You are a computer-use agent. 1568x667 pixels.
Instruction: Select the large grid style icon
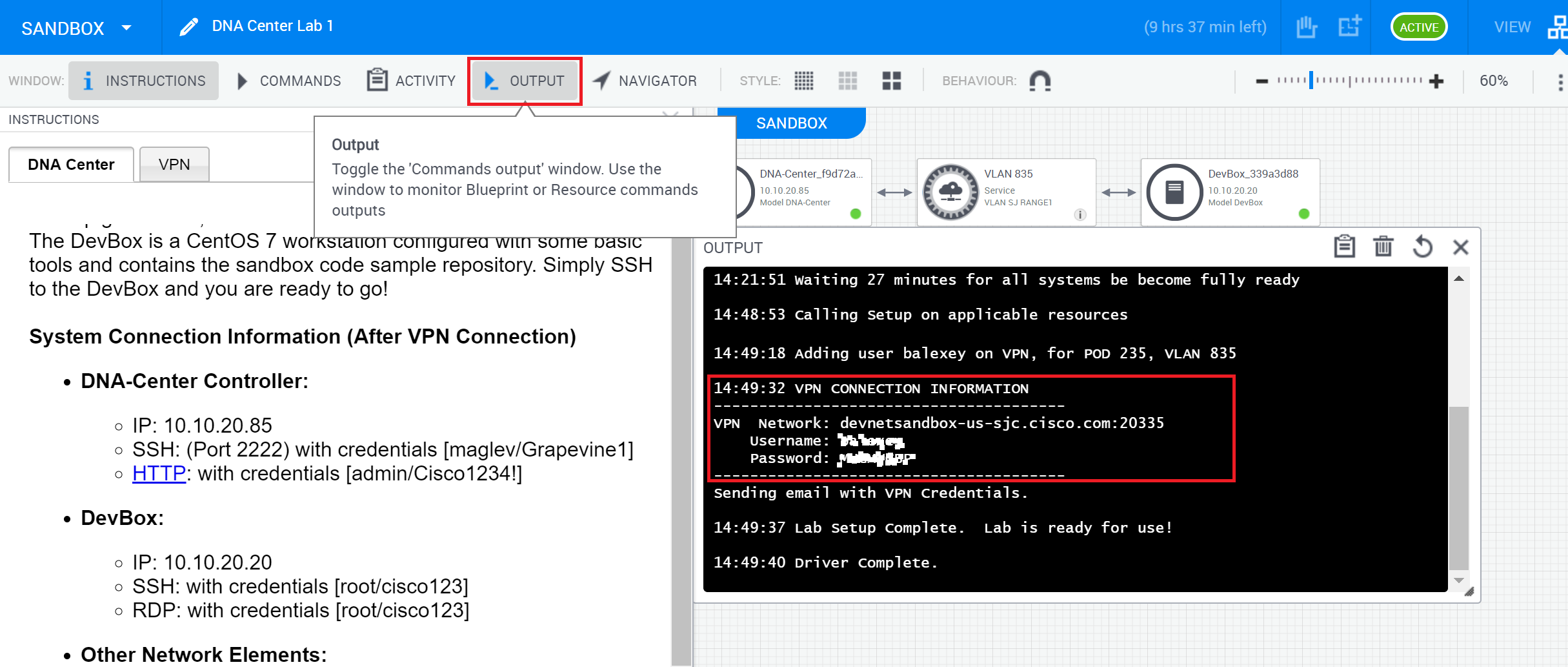[891, 81]
